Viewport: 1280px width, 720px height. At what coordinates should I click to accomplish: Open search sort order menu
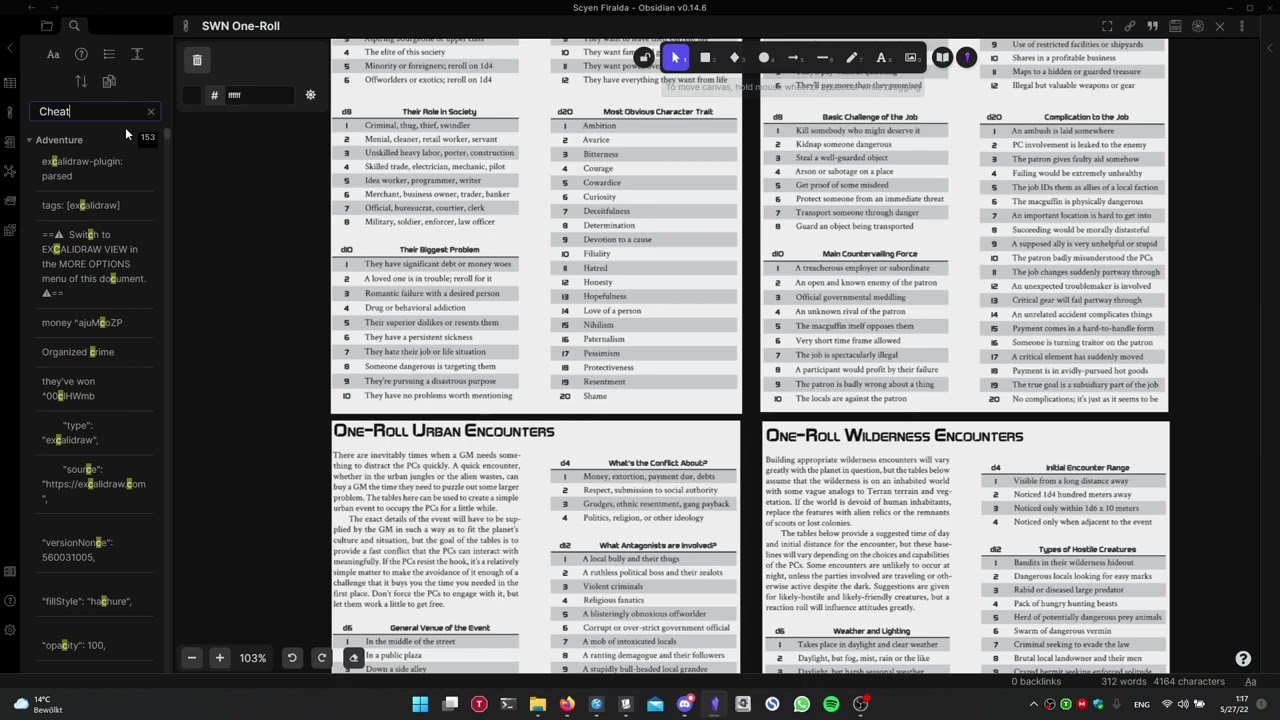tap(81, 81)
